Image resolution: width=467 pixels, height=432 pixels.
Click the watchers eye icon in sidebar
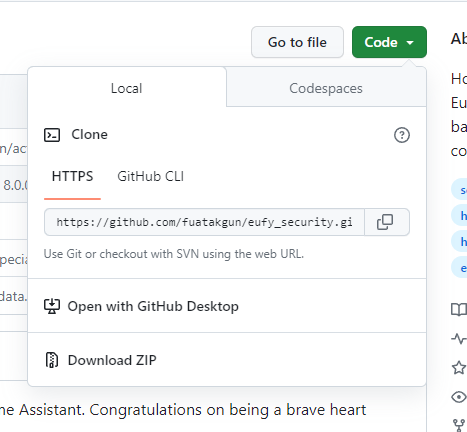pos(459,397)
